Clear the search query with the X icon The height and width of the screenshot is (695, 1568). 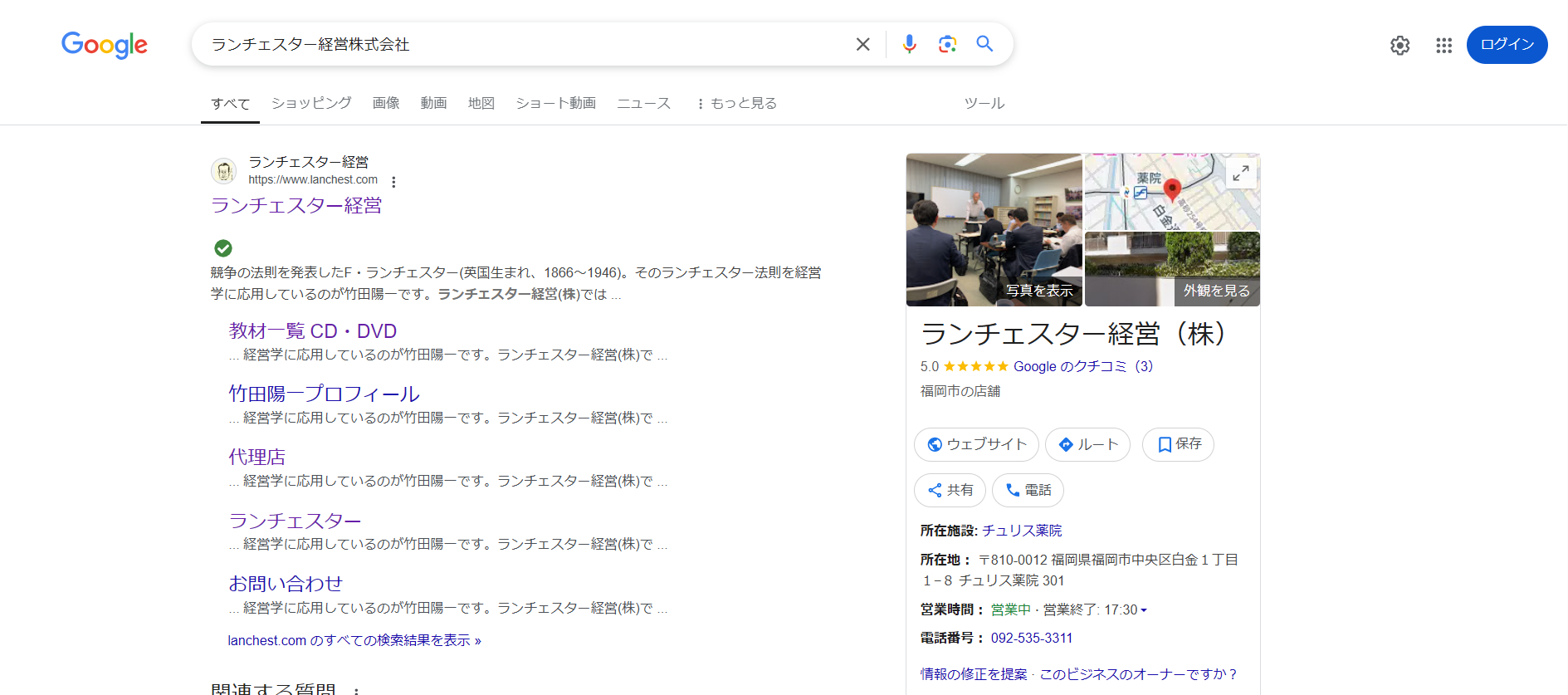click(863, 44)
